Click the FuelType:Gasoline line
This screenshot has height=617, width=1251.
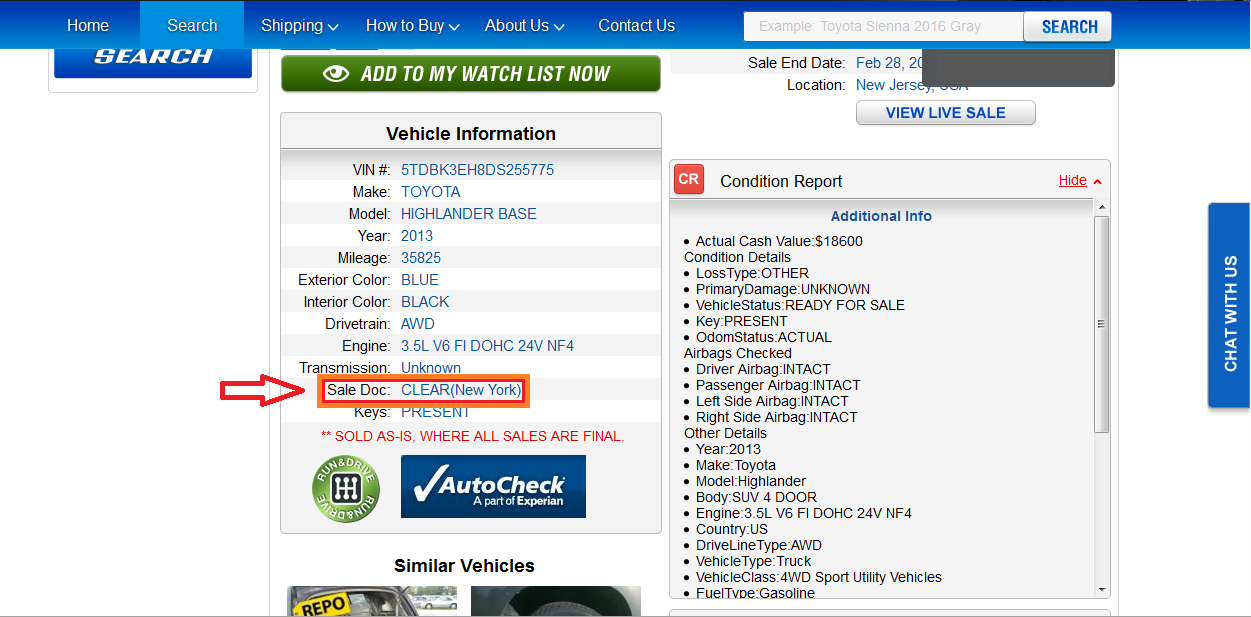click(x=755, y=593)
